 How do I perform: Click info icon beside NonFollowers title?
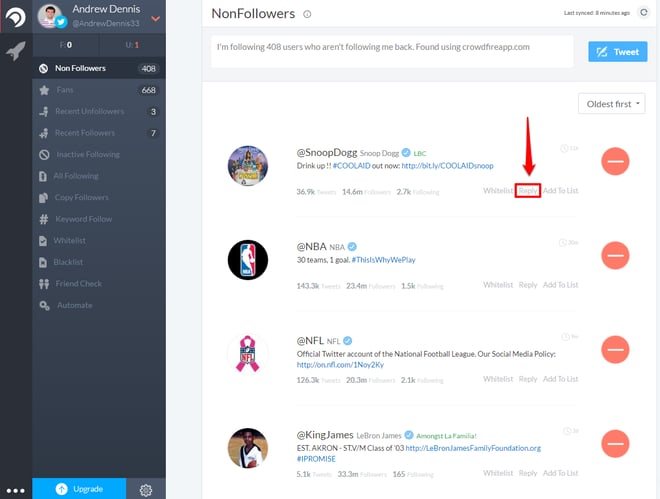click(307, 14)
